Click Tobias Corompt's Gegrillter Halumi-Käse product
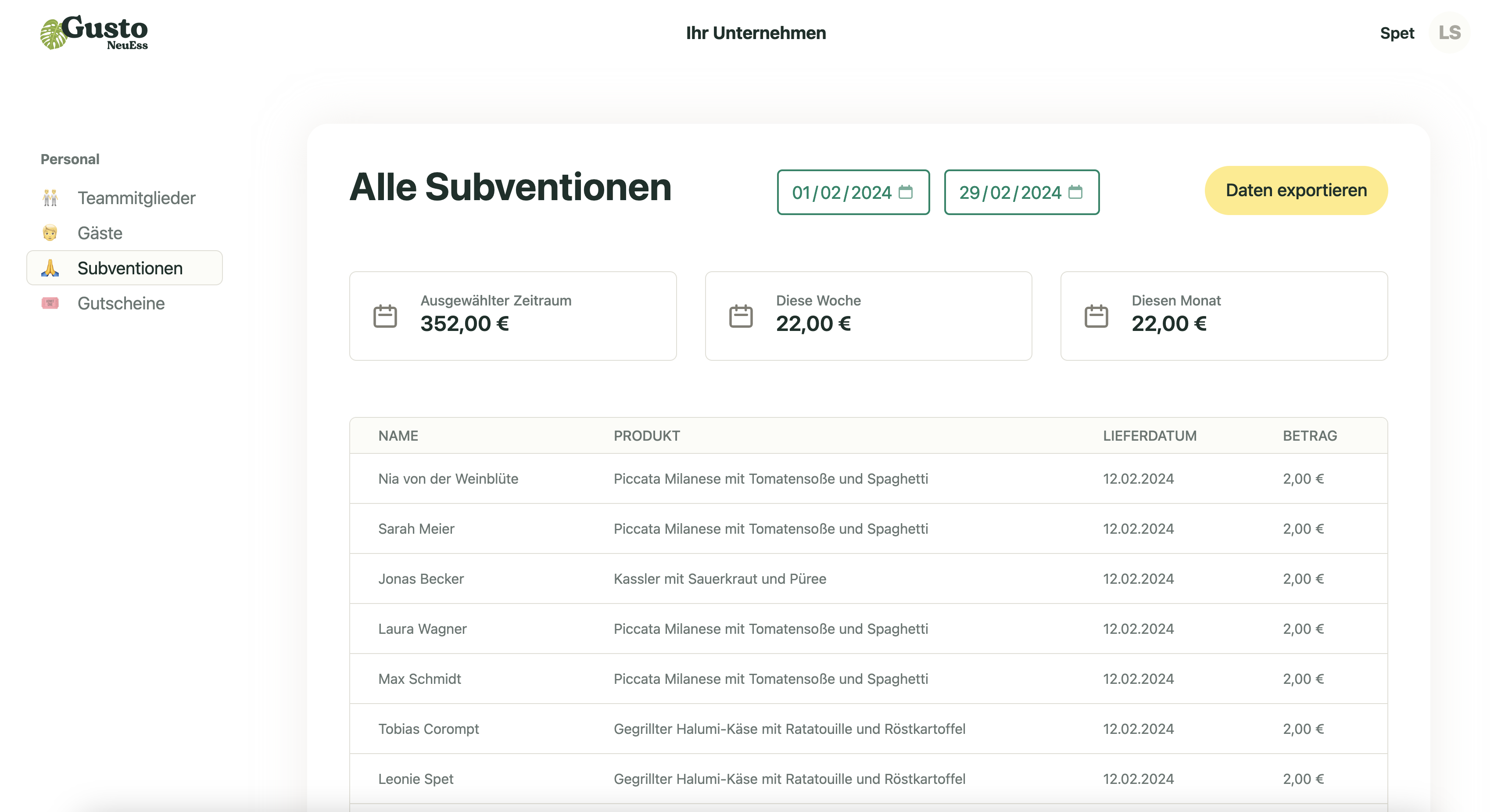The height and width of the screenshot is (812, 1512). (789, 729)
